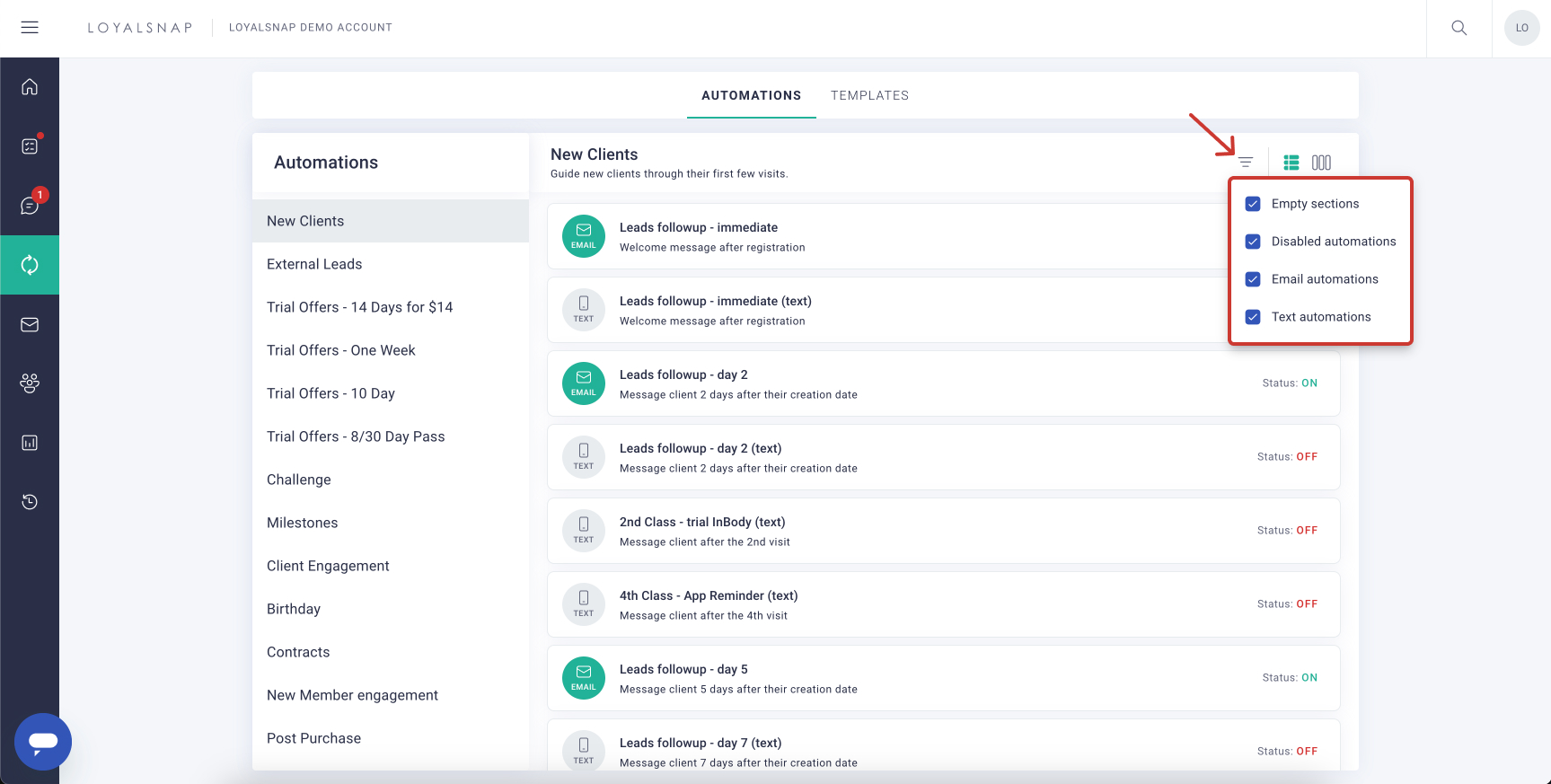Screen dimensions: 1551x784
Task: Uncheck the Empty sections checkbox
Action: (1253, 204)
